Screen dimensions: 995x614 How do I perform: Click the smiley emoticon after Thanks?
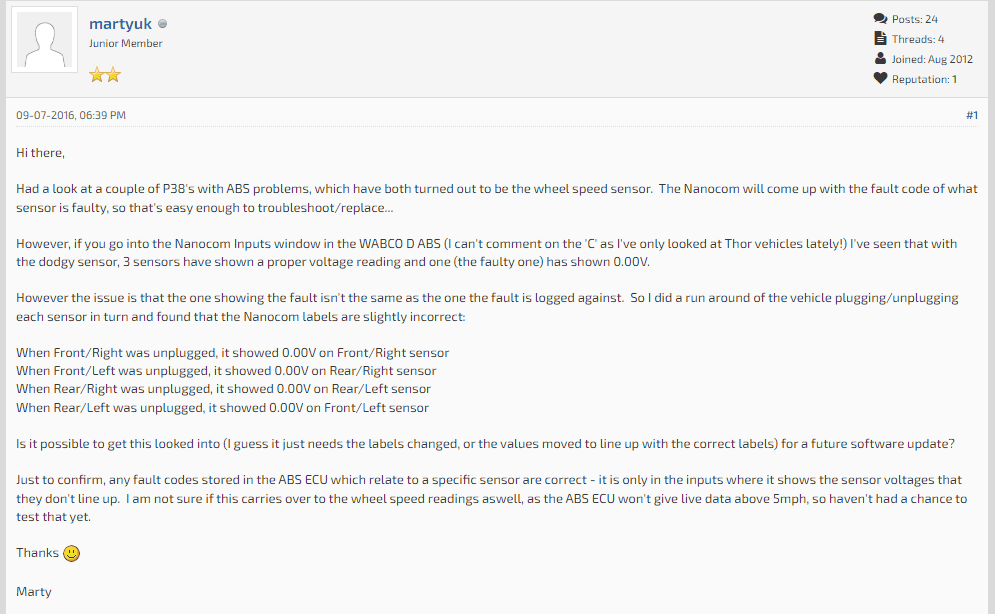click(x=72, y=553)
